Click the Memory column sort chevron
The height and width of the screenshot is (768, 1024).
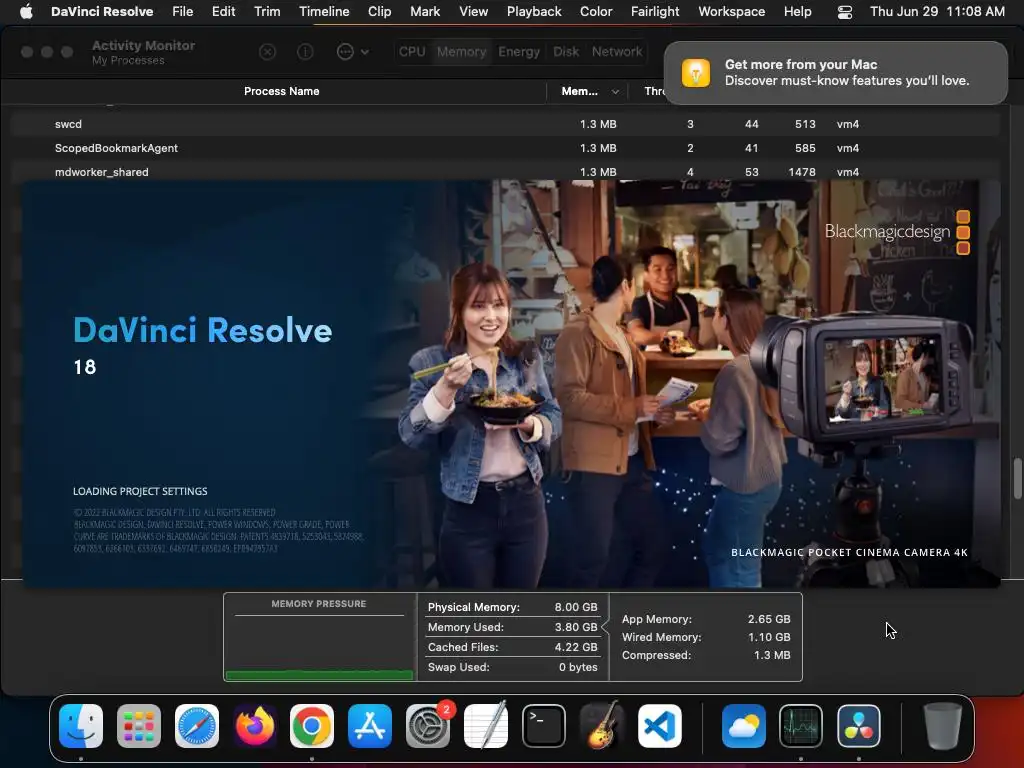[615, 91]
